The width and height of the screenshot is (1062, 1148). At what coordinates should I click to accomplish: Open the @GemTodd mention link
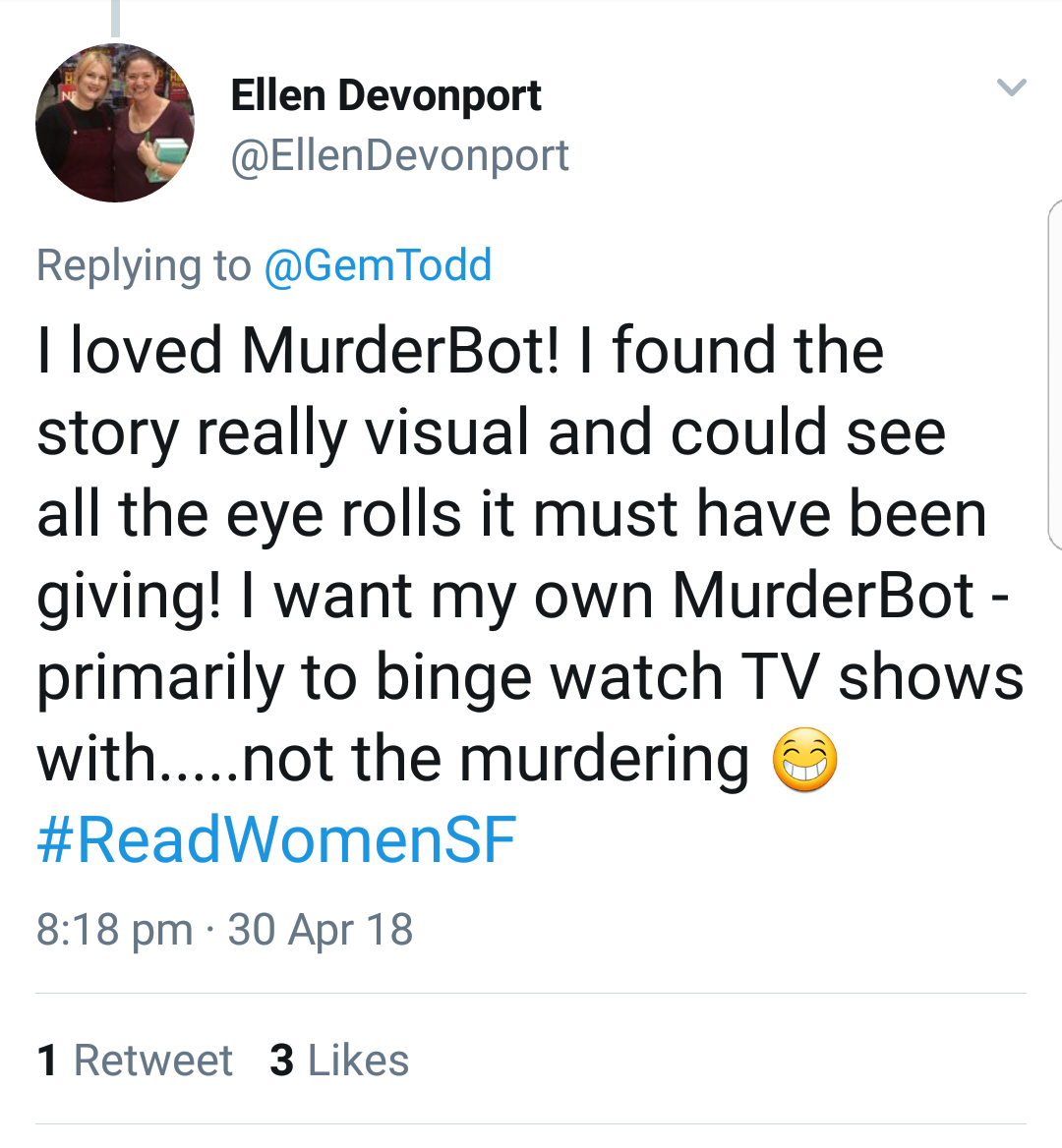pyautogui.click(x=378, y=265)
